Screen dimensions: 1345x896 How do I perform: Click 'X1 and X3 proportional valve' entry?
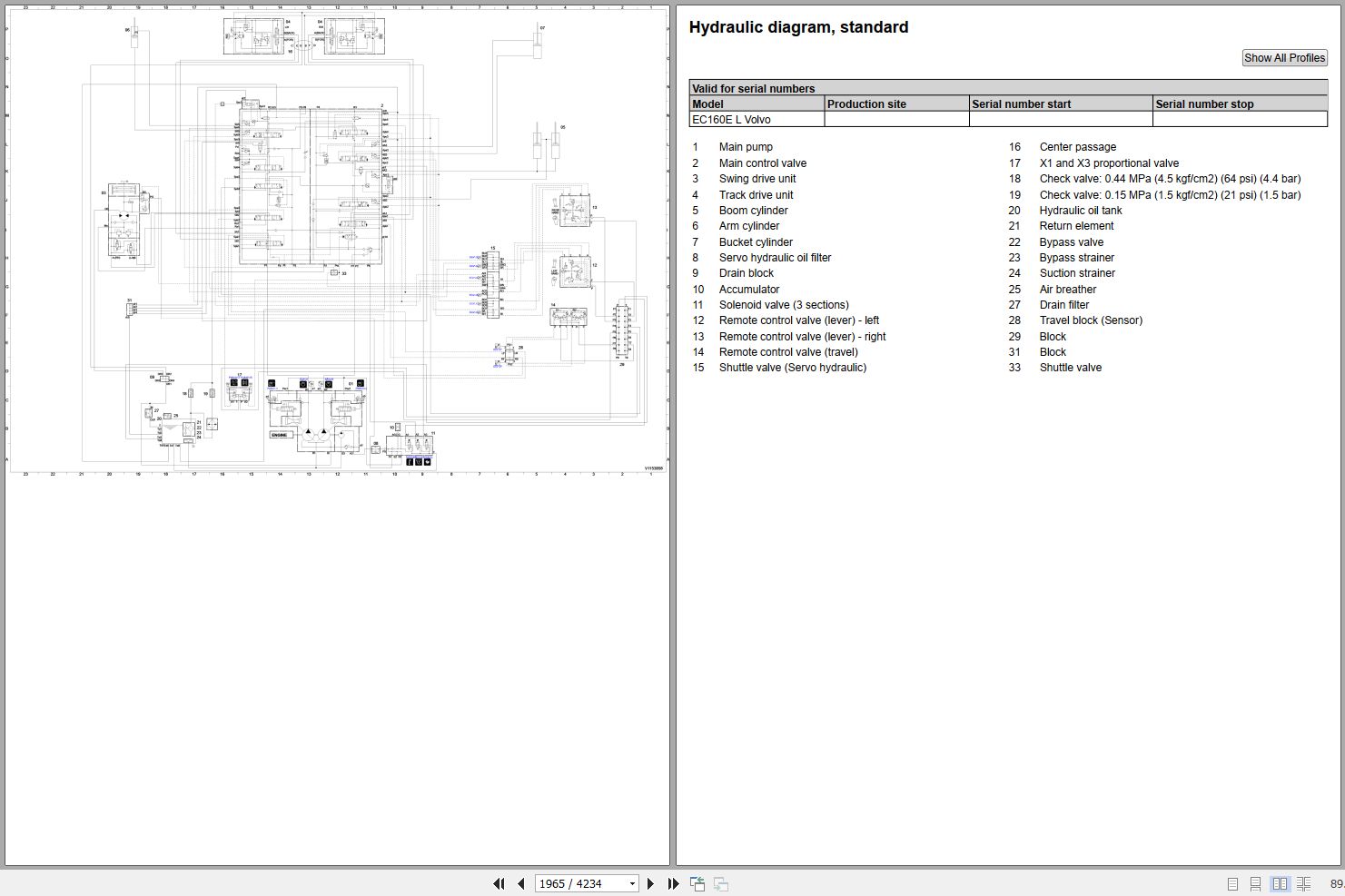point(1109,163)
